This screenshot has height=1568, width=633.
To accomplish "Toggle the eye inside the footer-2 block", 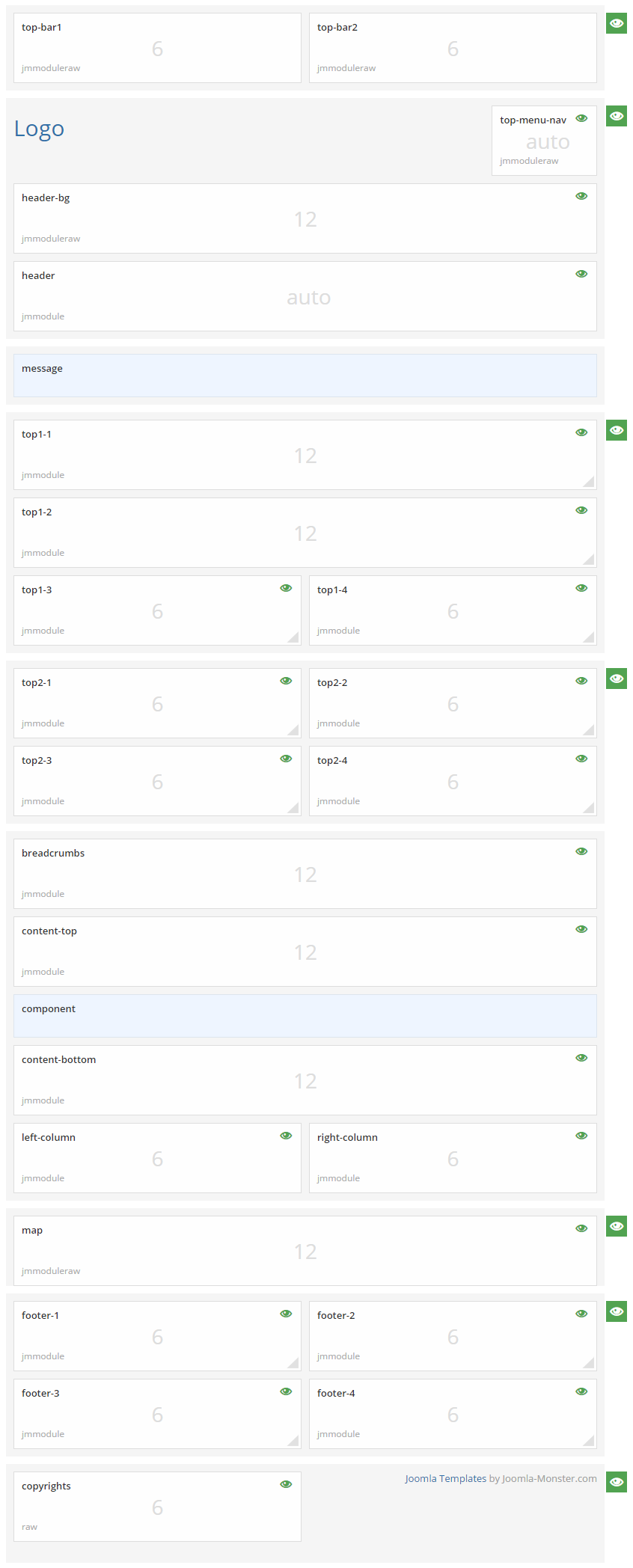I will pos(581,1314).
